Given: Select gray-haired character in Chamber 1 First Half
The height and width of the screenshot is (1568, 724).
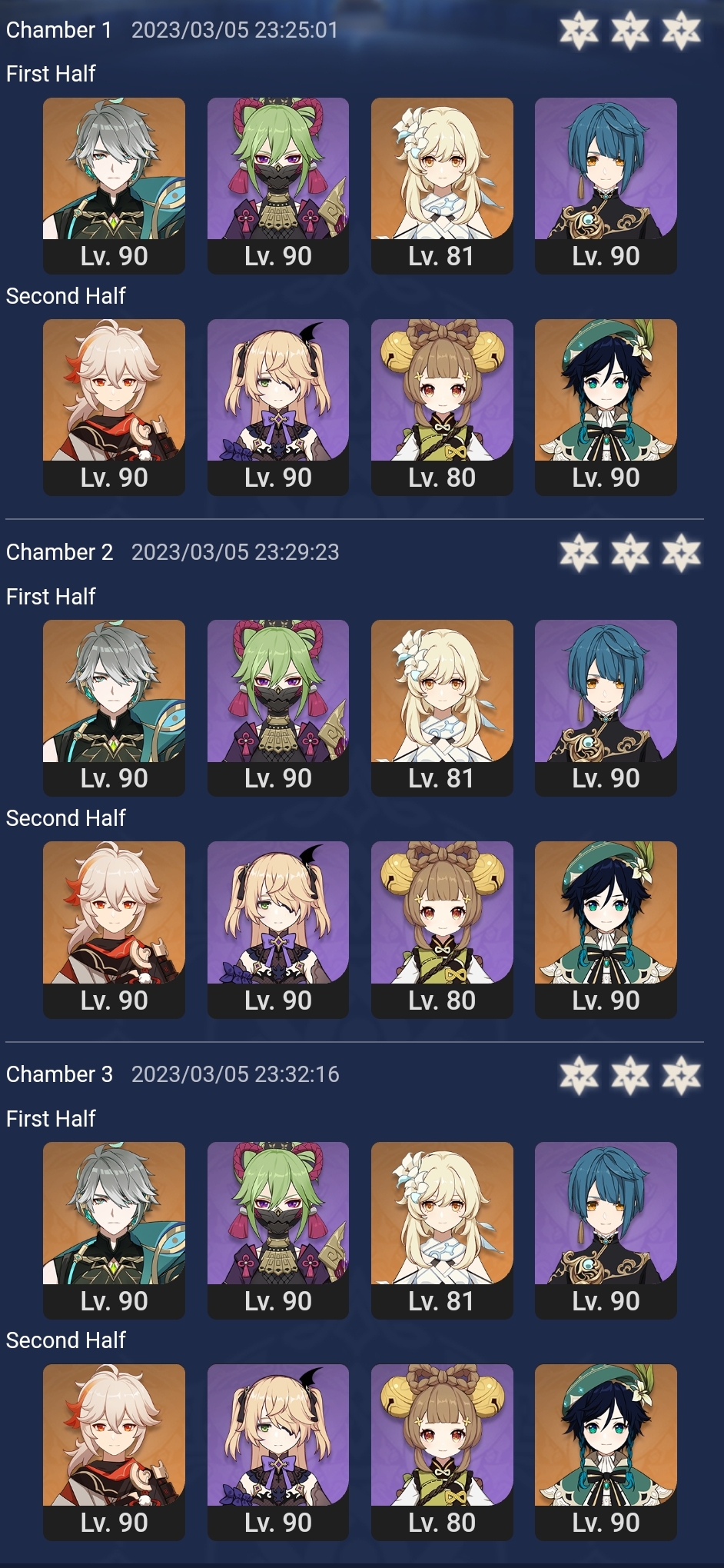Looking at the screenshot, I should point(114,185).
